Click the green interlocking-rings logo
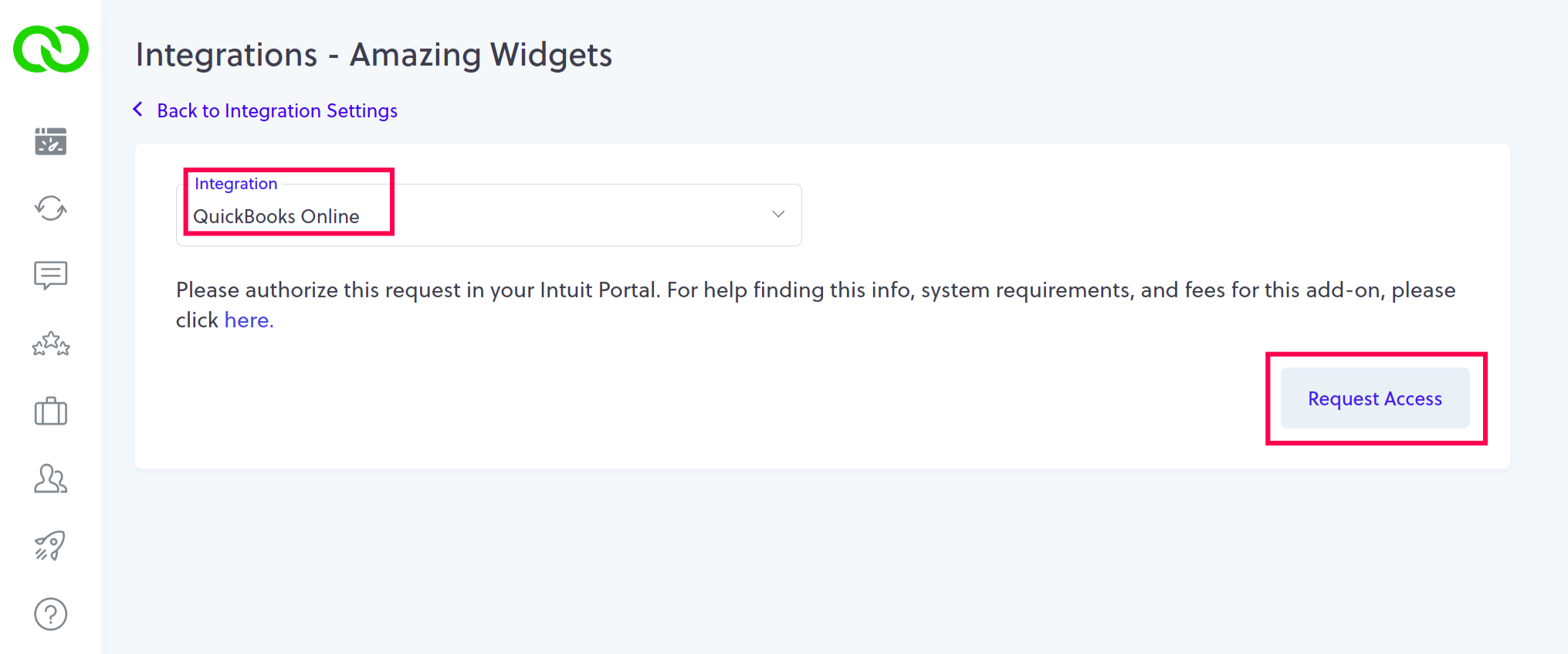 (x=51, y=49)
